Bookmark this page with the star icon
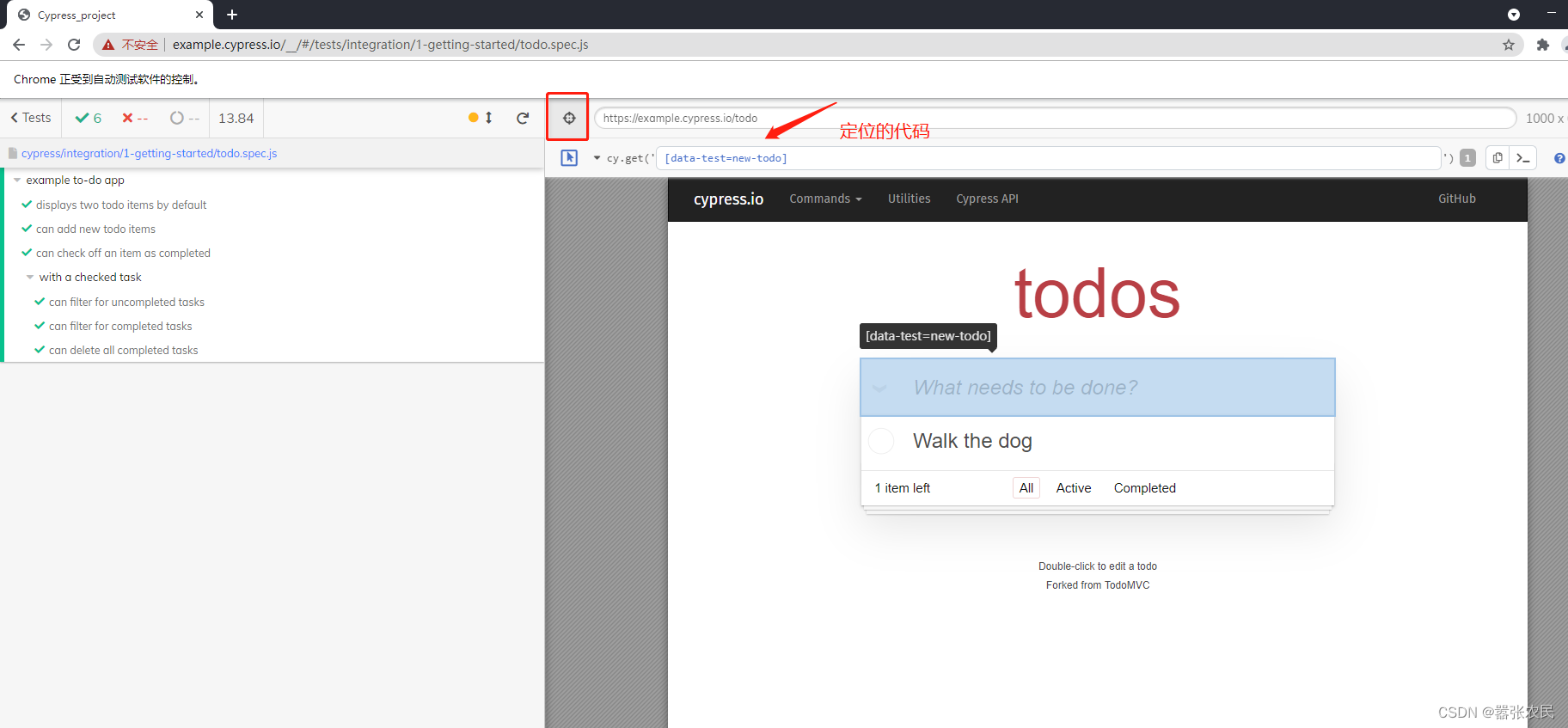The width and height of the screenshot is (1568, 728). 1509,45
